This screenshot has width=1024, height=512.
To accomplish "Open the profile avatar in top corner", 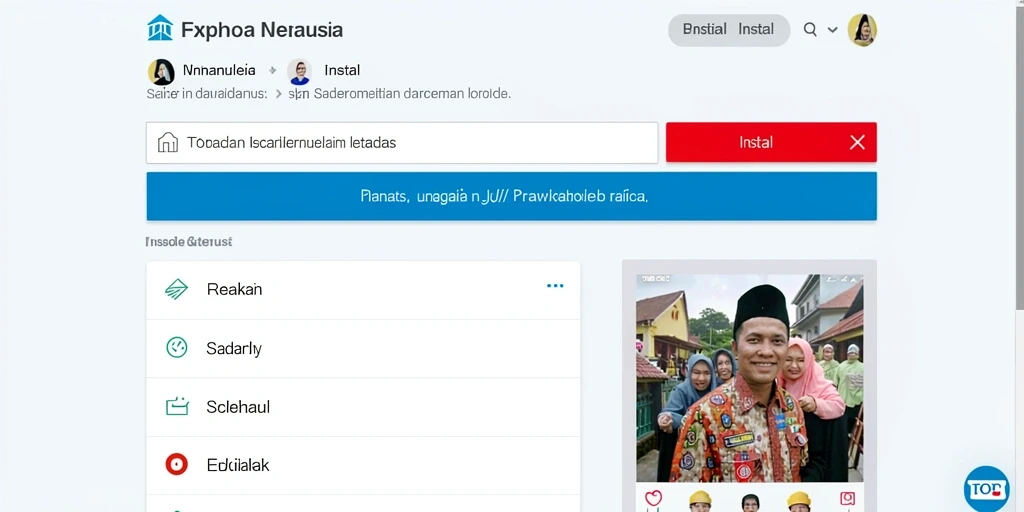I will tap(862, 30).
